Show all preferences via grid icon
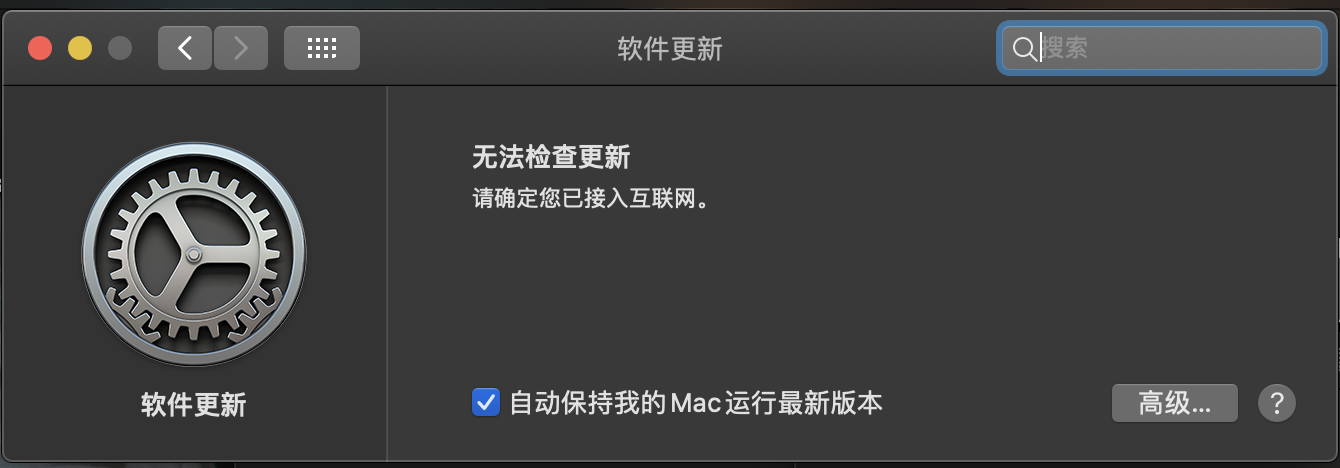 [x=322, y=48]
